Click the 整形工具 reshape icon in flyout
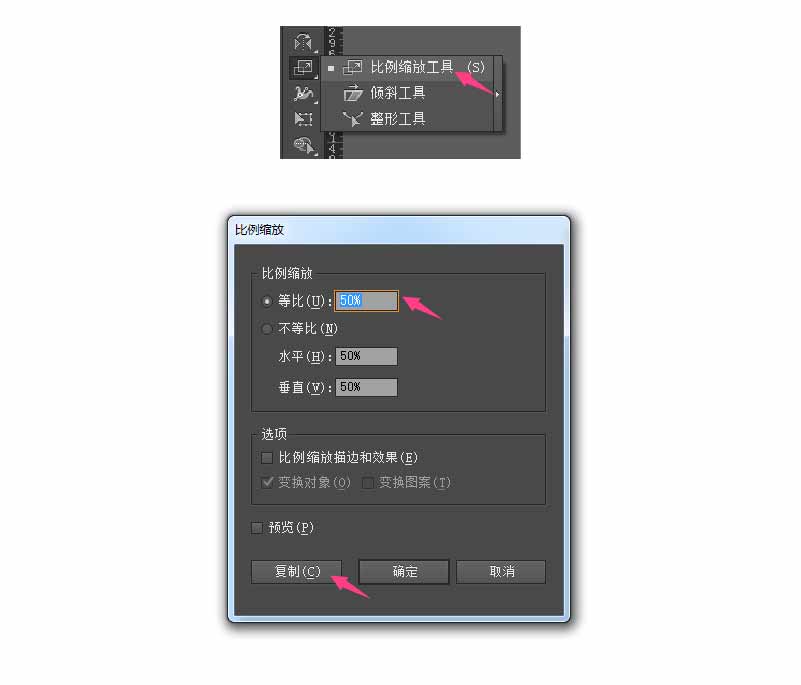Viewport: 801px width, 685px height. point(352,119)
